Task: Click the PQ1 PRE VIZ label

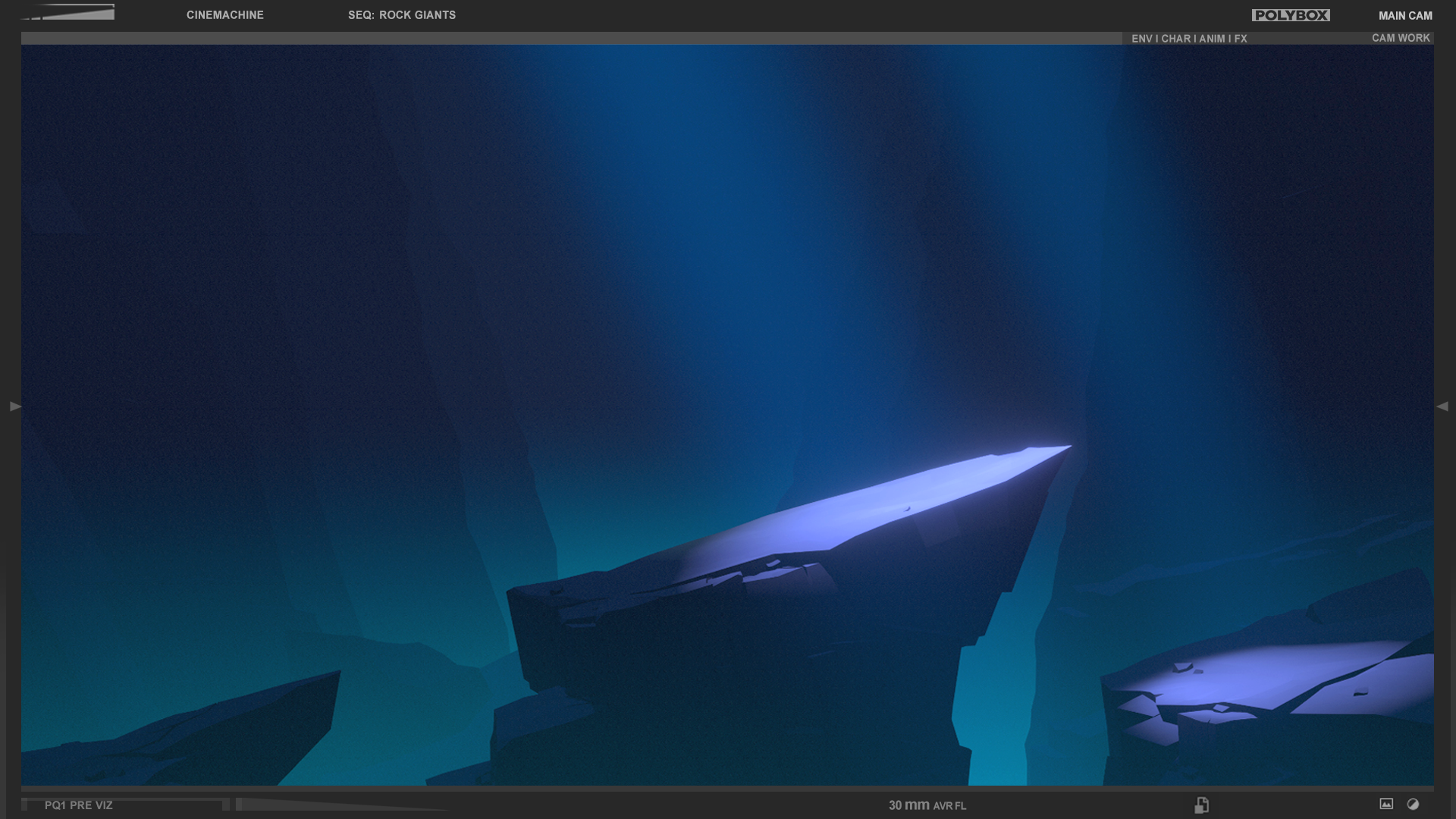Action: pos(79,805)
